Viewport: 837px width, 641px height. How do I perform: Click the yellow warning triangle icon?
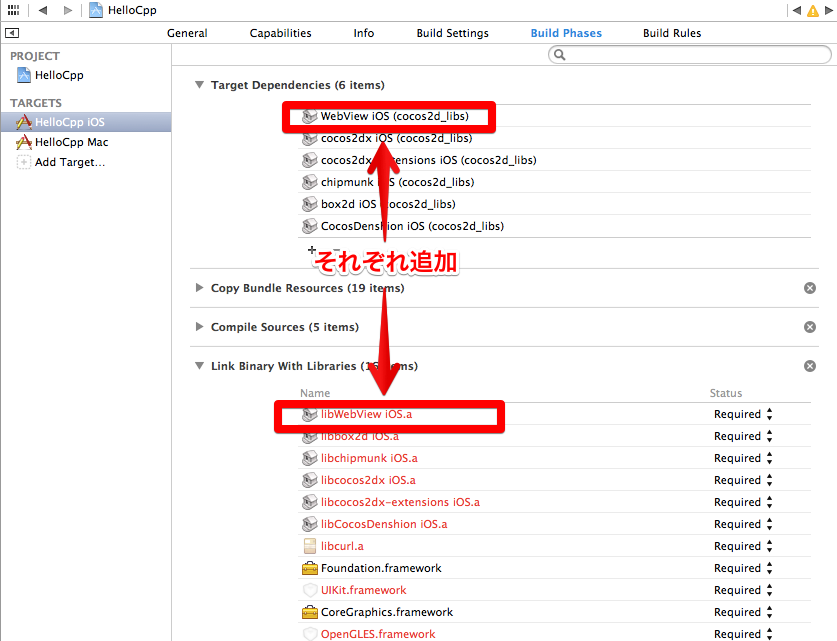pos(812,11)
